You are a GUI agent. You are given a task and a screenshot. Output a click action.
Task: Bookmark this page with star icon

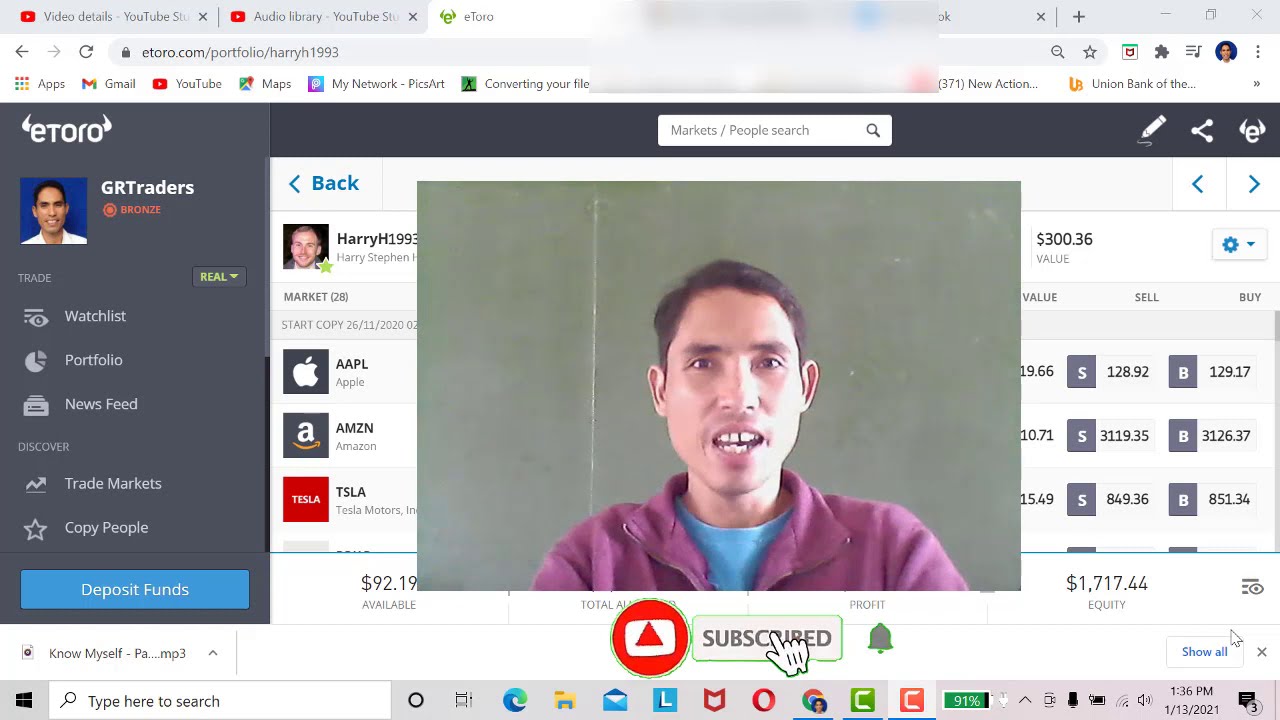(x=1090, y=52)
